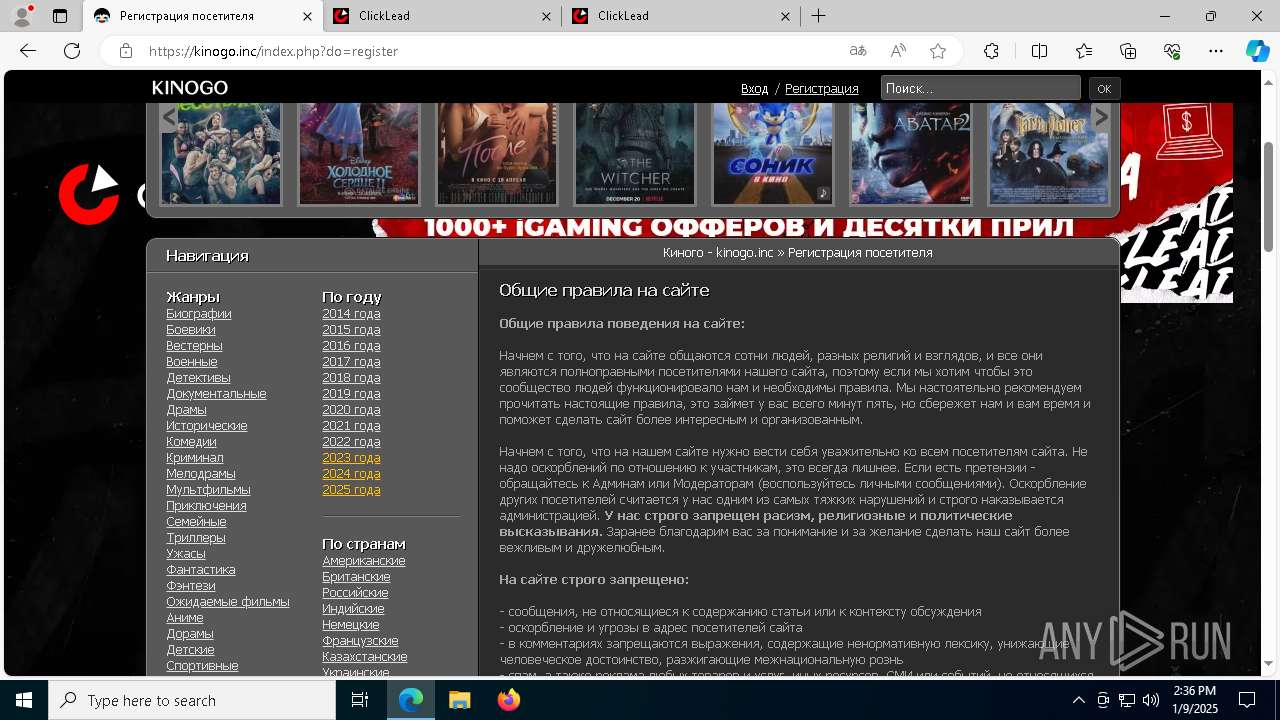This screenshot has height=720, width=1280.
Task: Launch Firefox from the taskbar
Action: coord(509,700)
